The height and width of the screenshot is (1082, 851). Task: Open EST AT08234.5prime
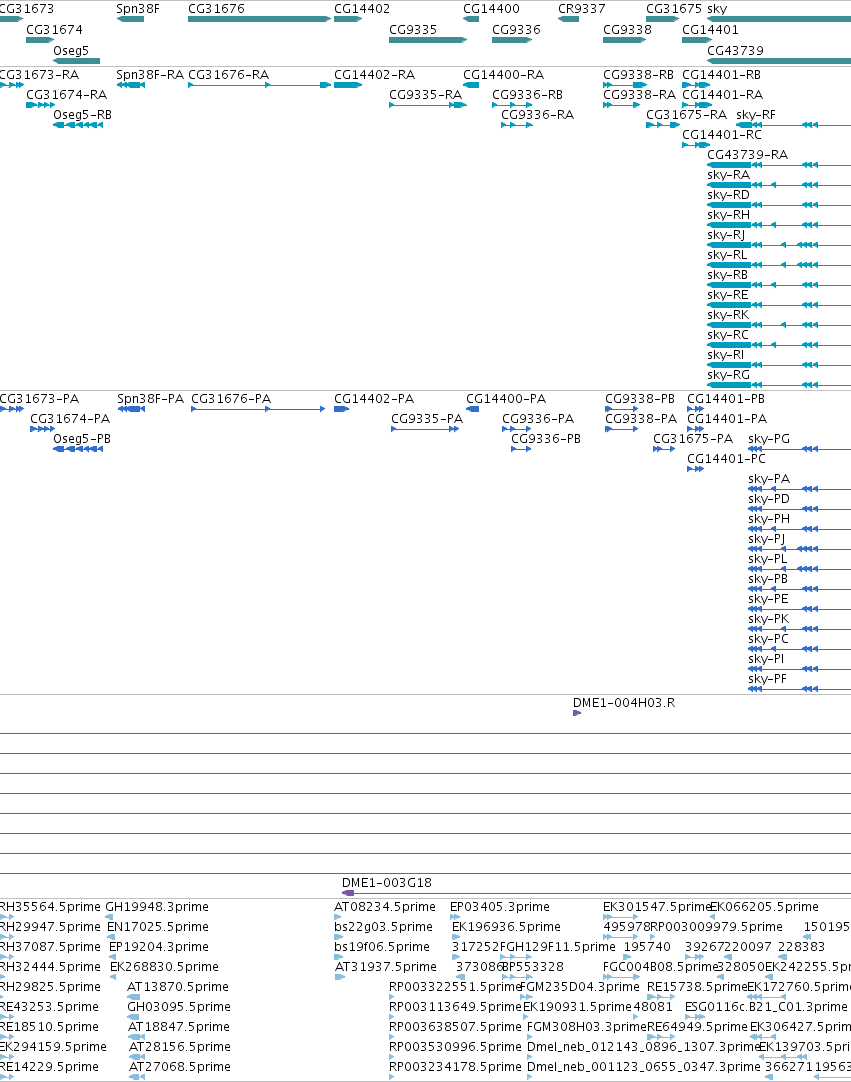(338, 917)
